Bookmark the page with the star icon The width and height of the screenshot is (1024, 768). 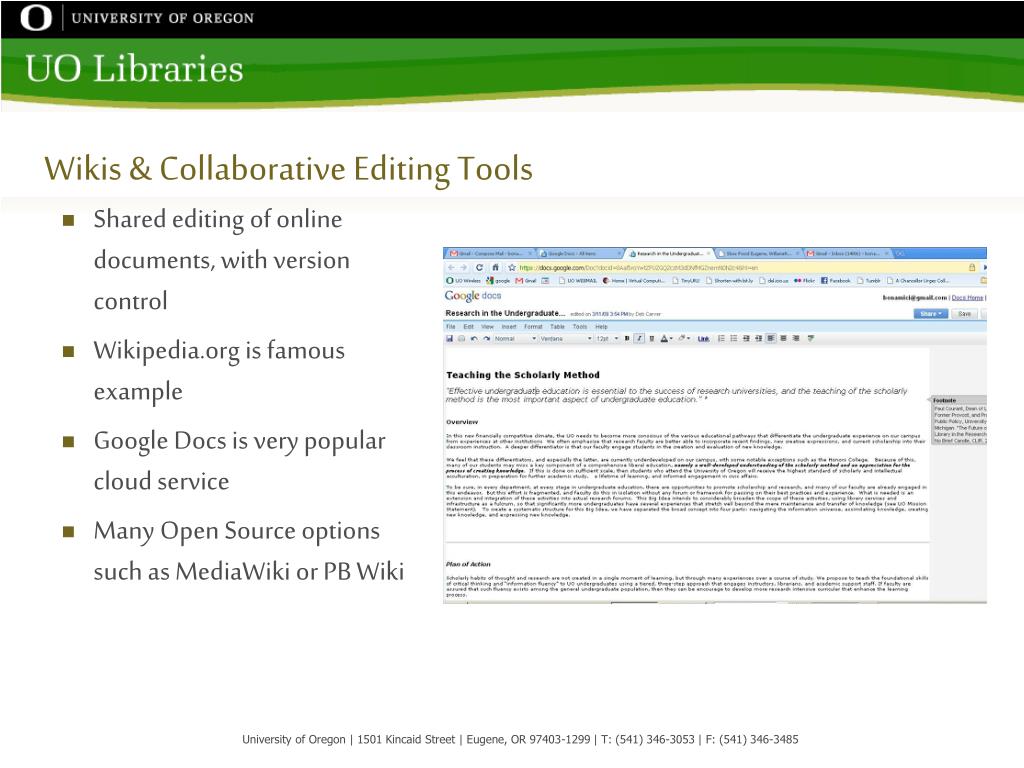512,268
